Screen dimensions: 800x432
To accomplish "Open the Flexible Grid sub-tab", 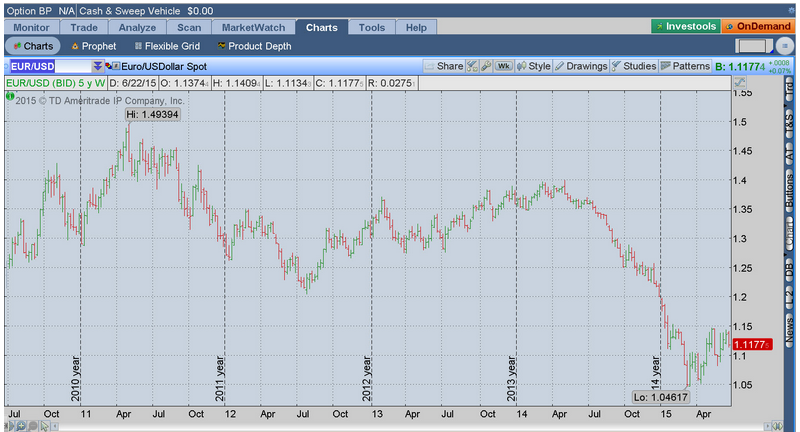I will [x=167, y=46].
